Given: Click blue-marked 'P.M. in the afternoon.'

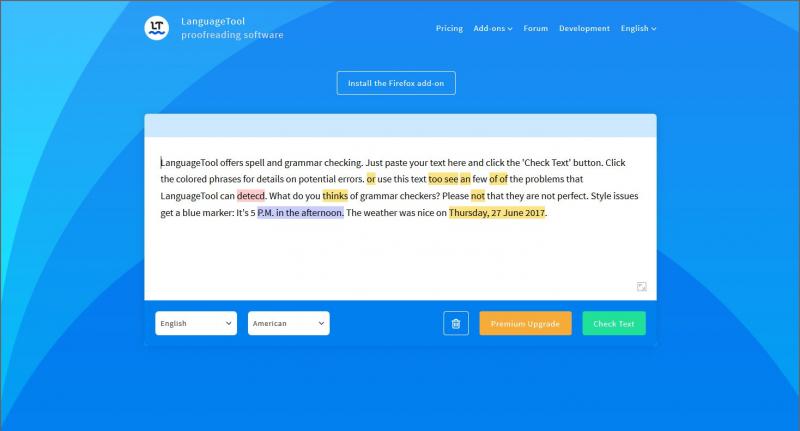Looking at the screenshot, I should [301, 213].
